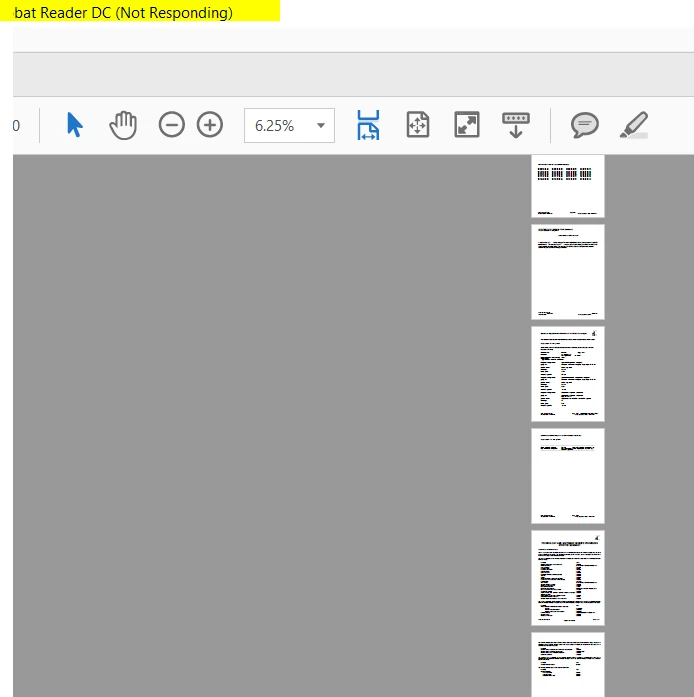This screenshot has height=697, width=694.
Task: Click the fifth page in document view
Action: coord(568,578)
